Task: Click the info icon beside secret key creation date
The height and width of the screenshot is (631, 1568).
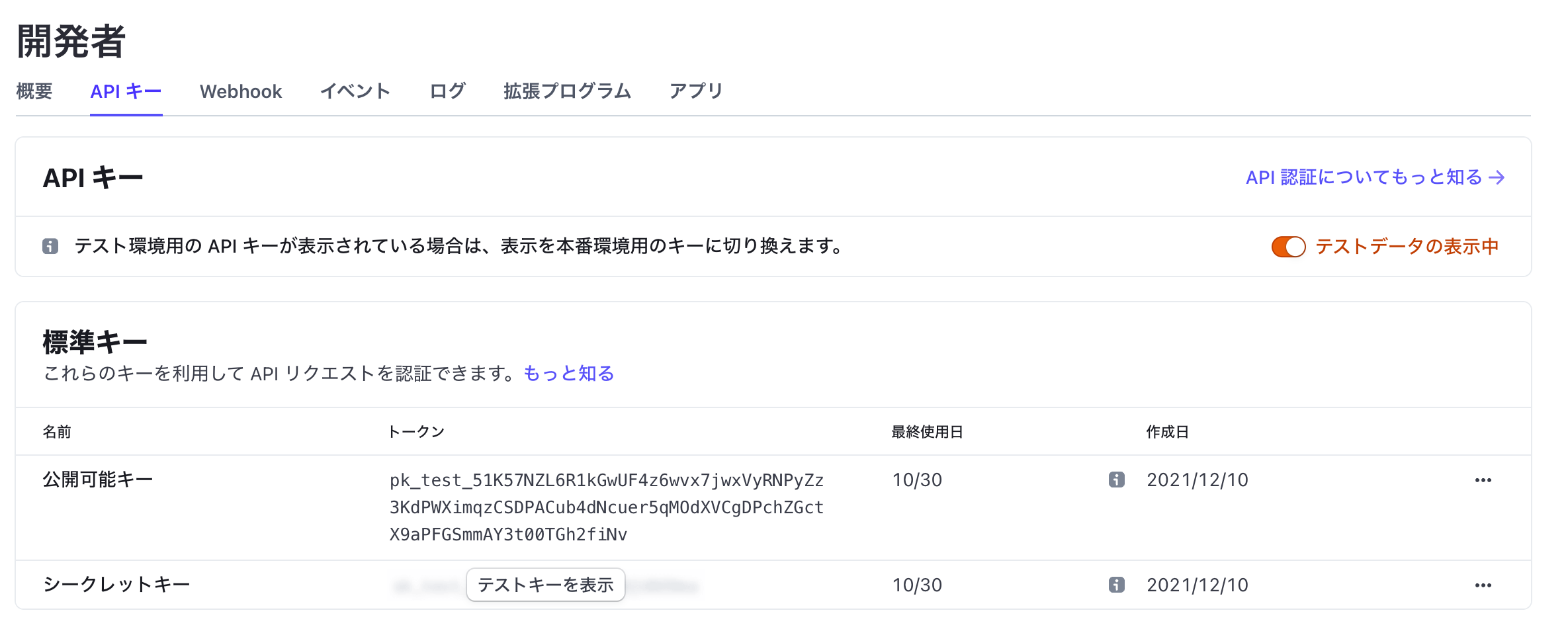Action: [x=1117, y=585]
